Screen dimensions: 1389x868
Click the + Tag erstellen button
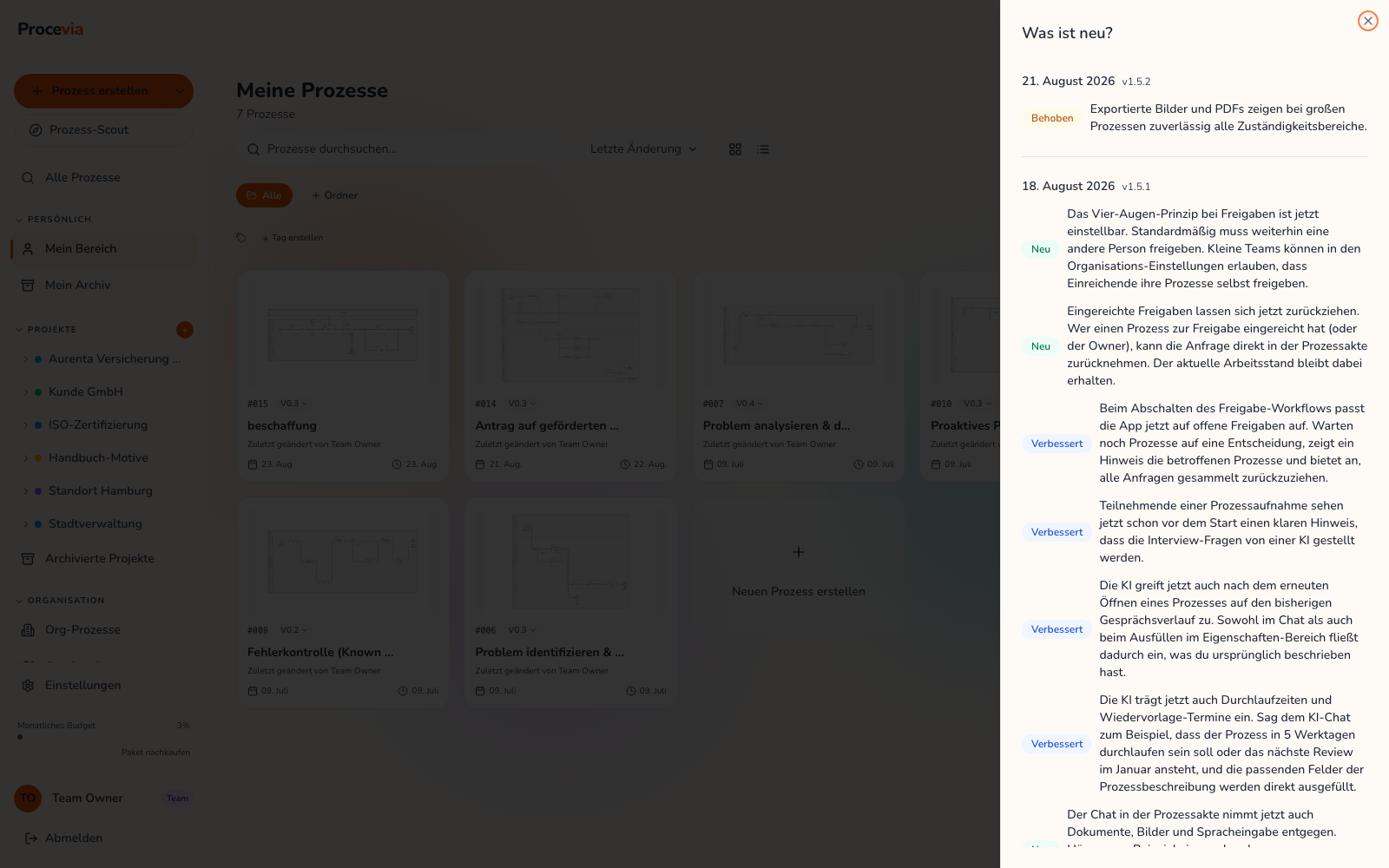293,238
